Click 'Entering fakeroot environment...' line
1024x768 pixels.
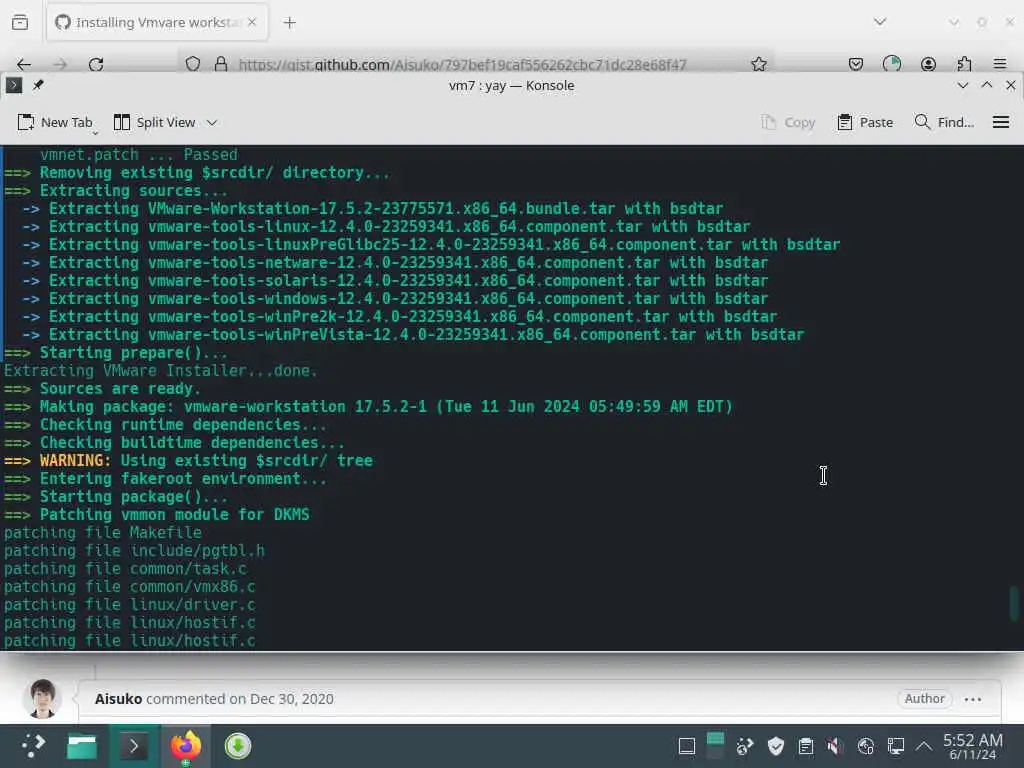pos(183,479)
